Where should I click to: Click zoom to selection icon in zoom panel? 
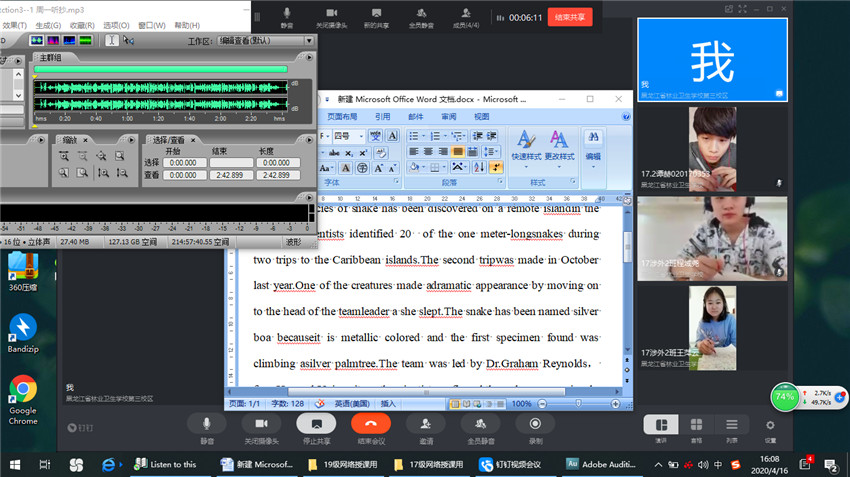[120, 156]
